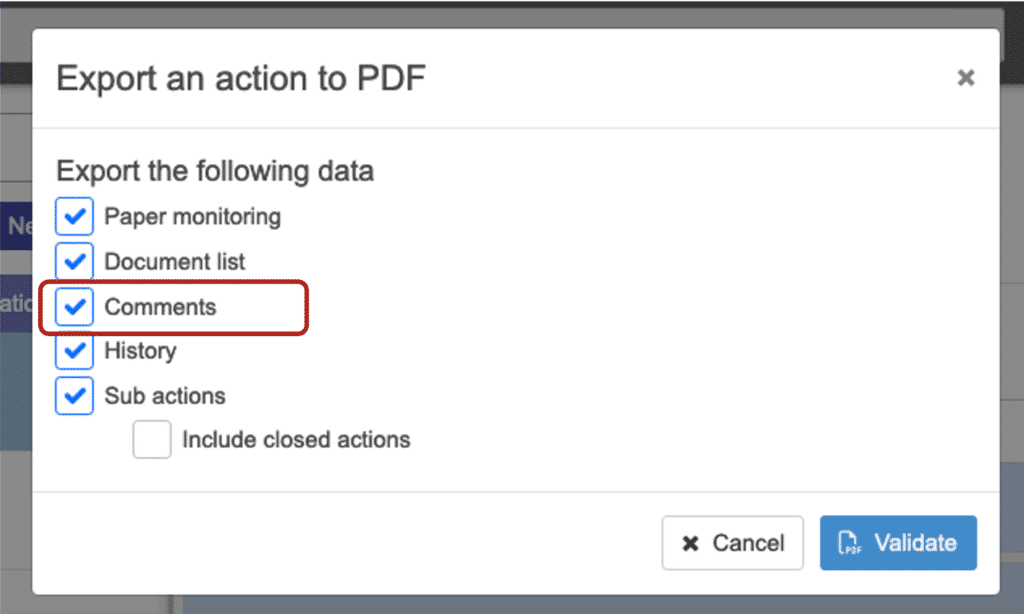1024x614 pixels.
Task: Confirm export with Validate button
Action: (x=898, y=543)
